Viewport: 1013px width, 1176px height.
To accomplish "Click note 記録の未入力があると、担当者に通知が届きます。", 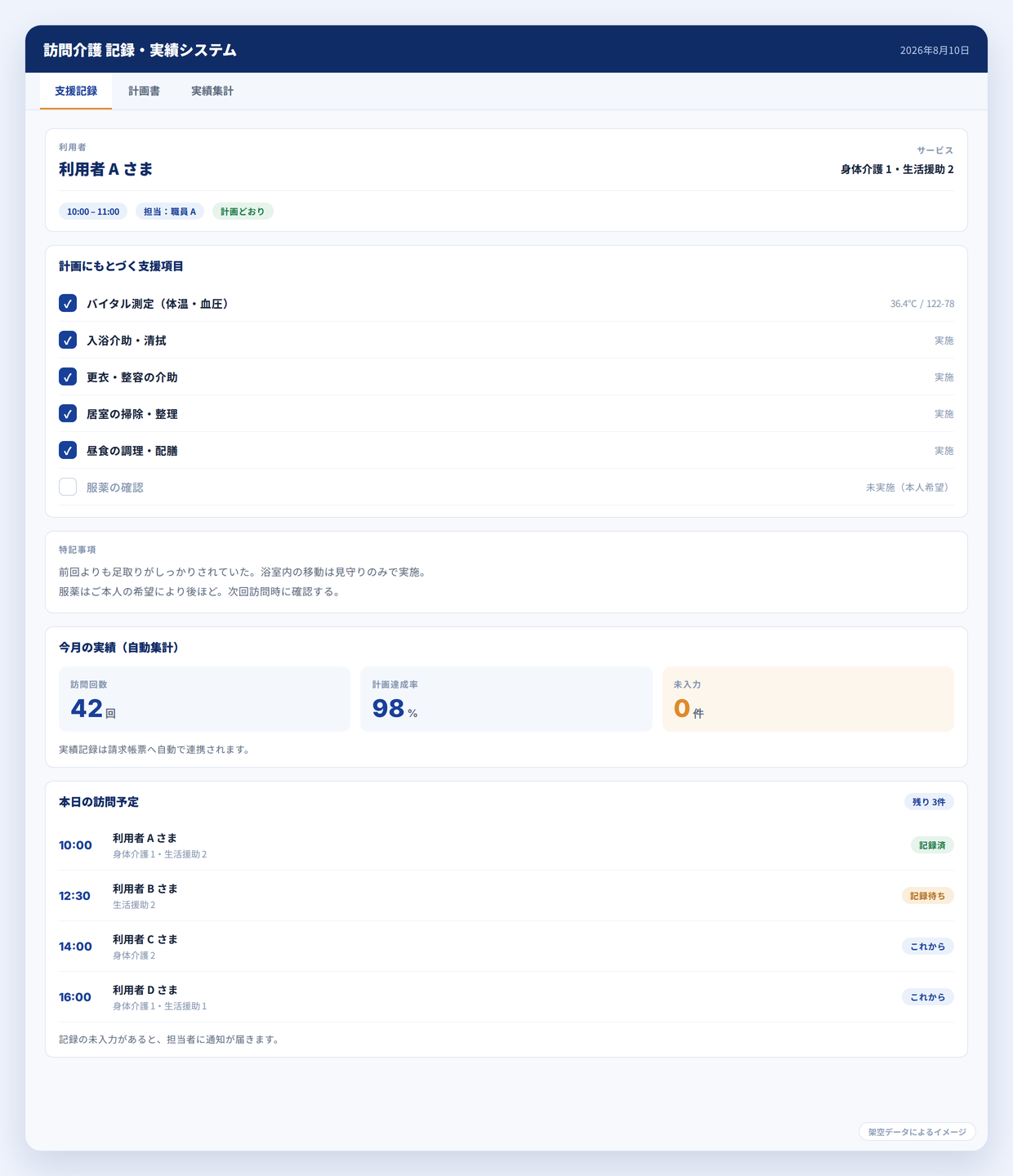I will pos(169,1040).
